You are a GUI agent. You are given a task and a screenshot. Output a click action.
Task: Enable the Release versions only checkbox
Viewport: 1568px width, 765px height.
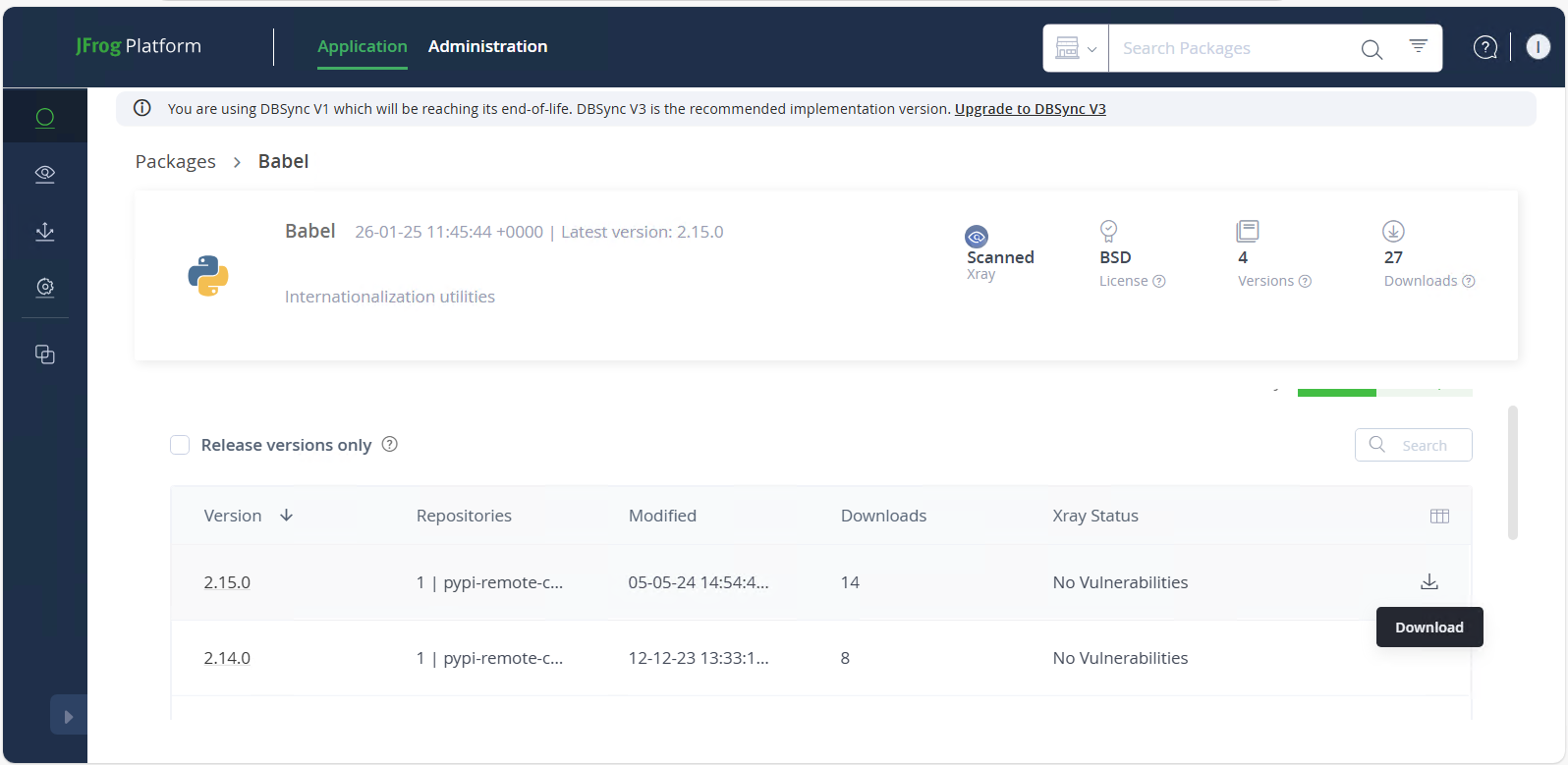point(180,445)
